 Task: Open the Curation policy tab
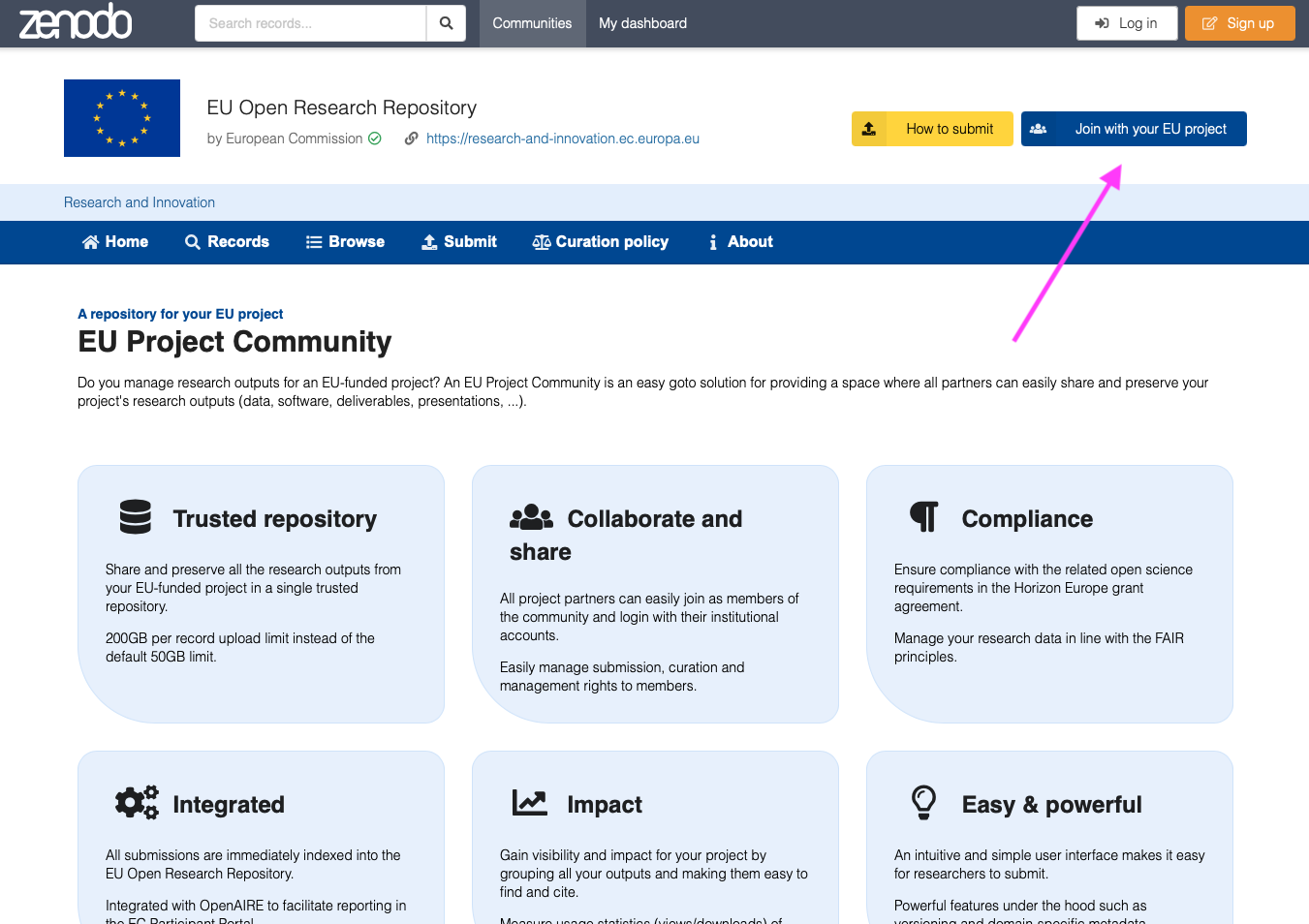coord(601,242)
